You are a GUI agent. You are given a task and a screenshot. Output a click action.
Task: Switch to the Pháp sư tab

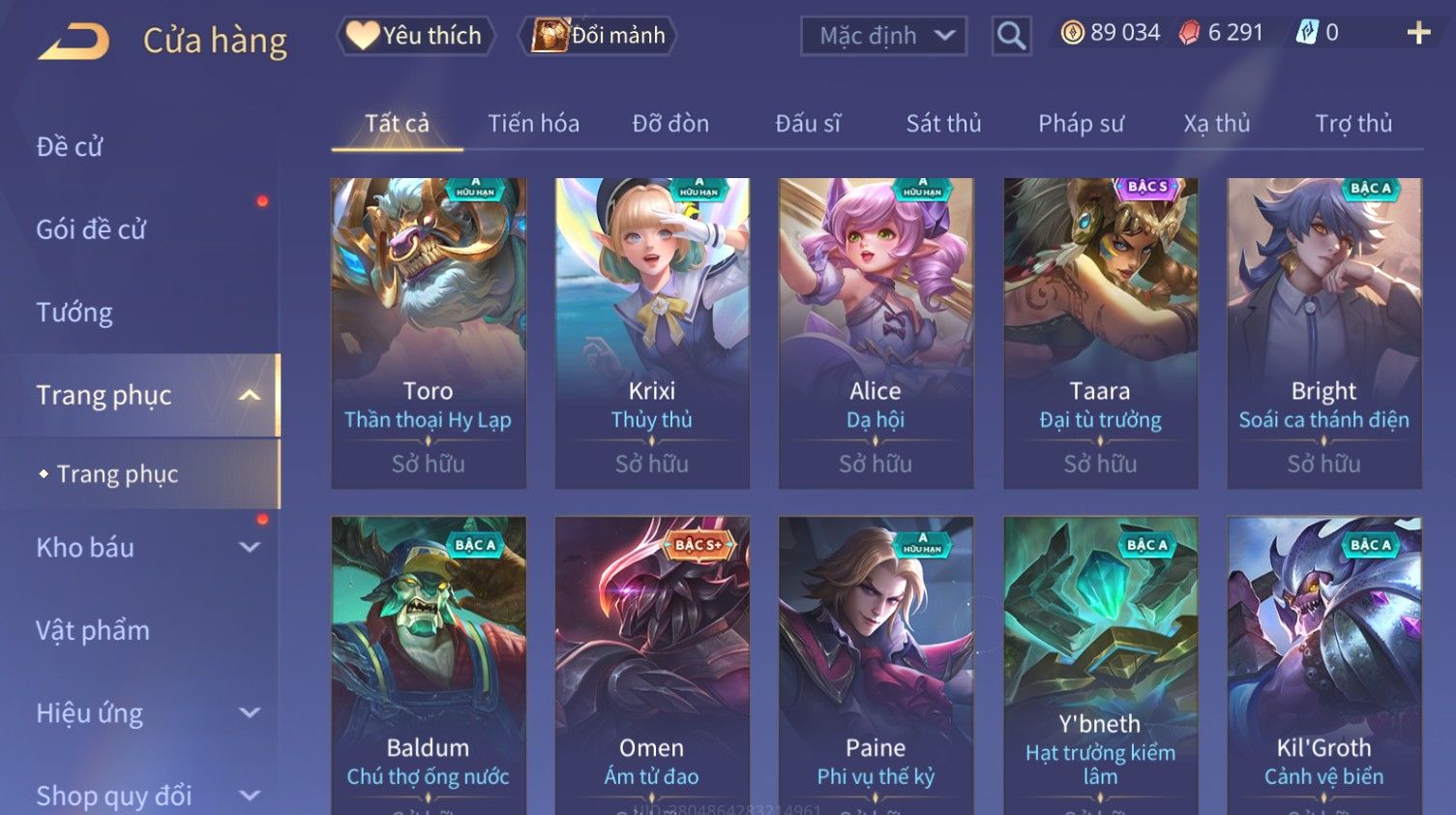click(1081, 124)
